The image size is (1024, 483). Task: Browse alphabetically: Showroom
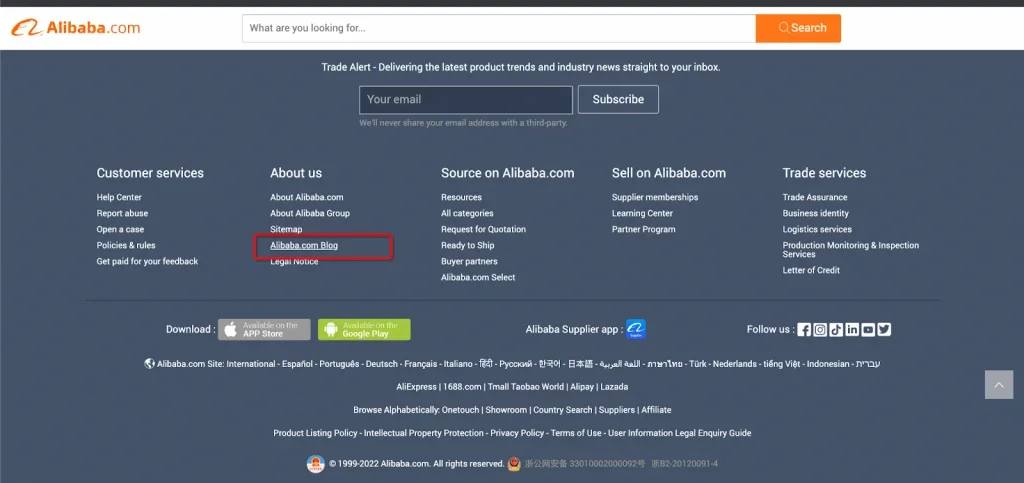tap(506, 410)
